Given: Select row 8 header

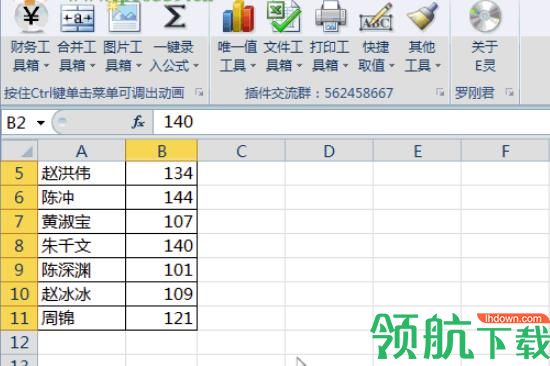Looking at the screenshot, I should point(19,246).
